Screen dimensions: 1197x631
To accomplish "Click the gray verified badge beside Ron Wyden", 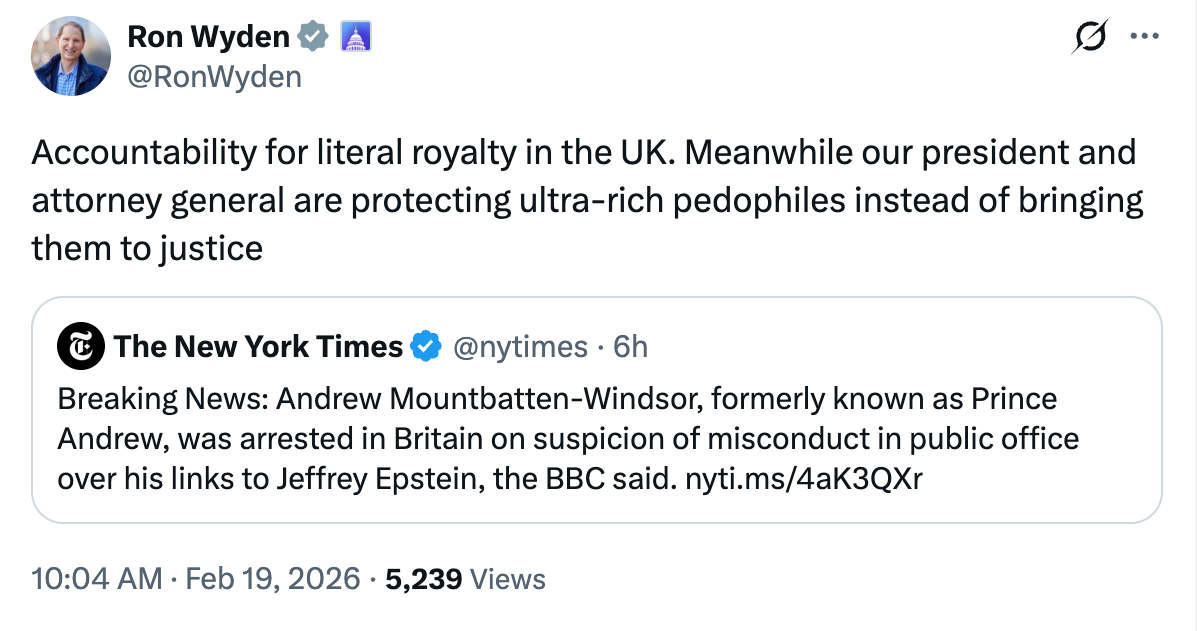I will tap(313, 36).
